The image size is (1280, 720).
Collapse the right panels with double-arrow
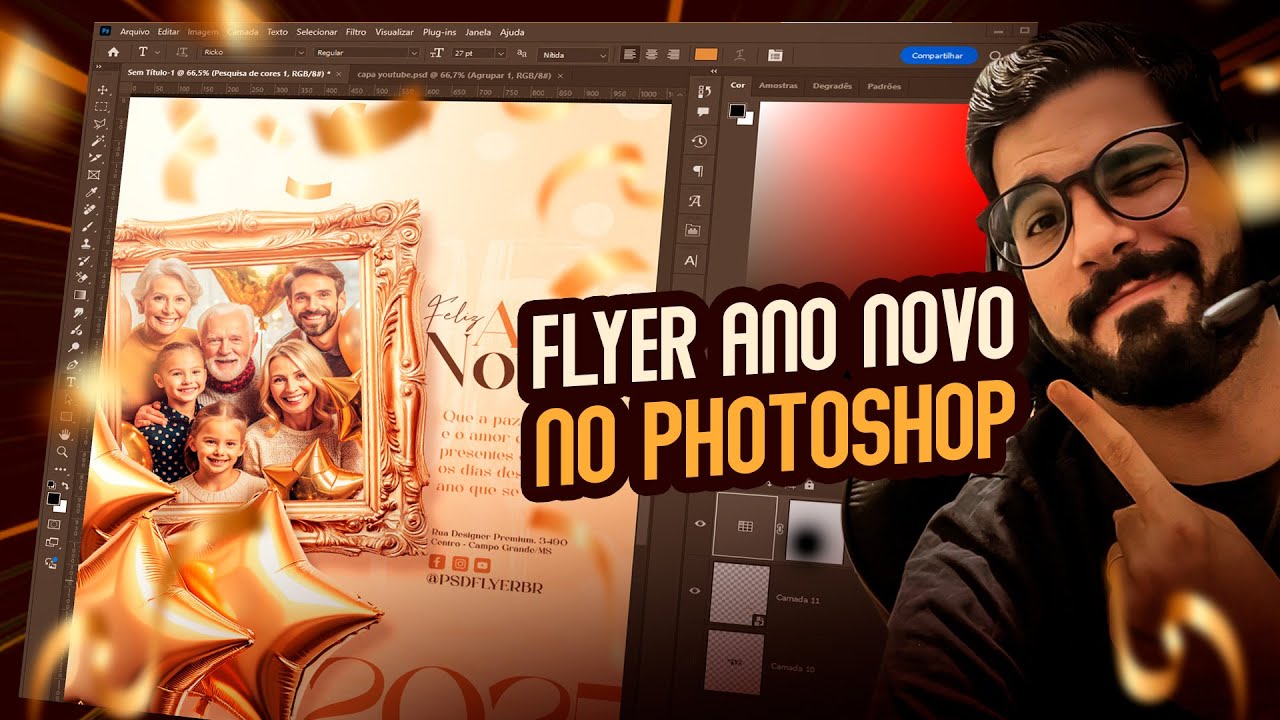(x=713, y=71)
